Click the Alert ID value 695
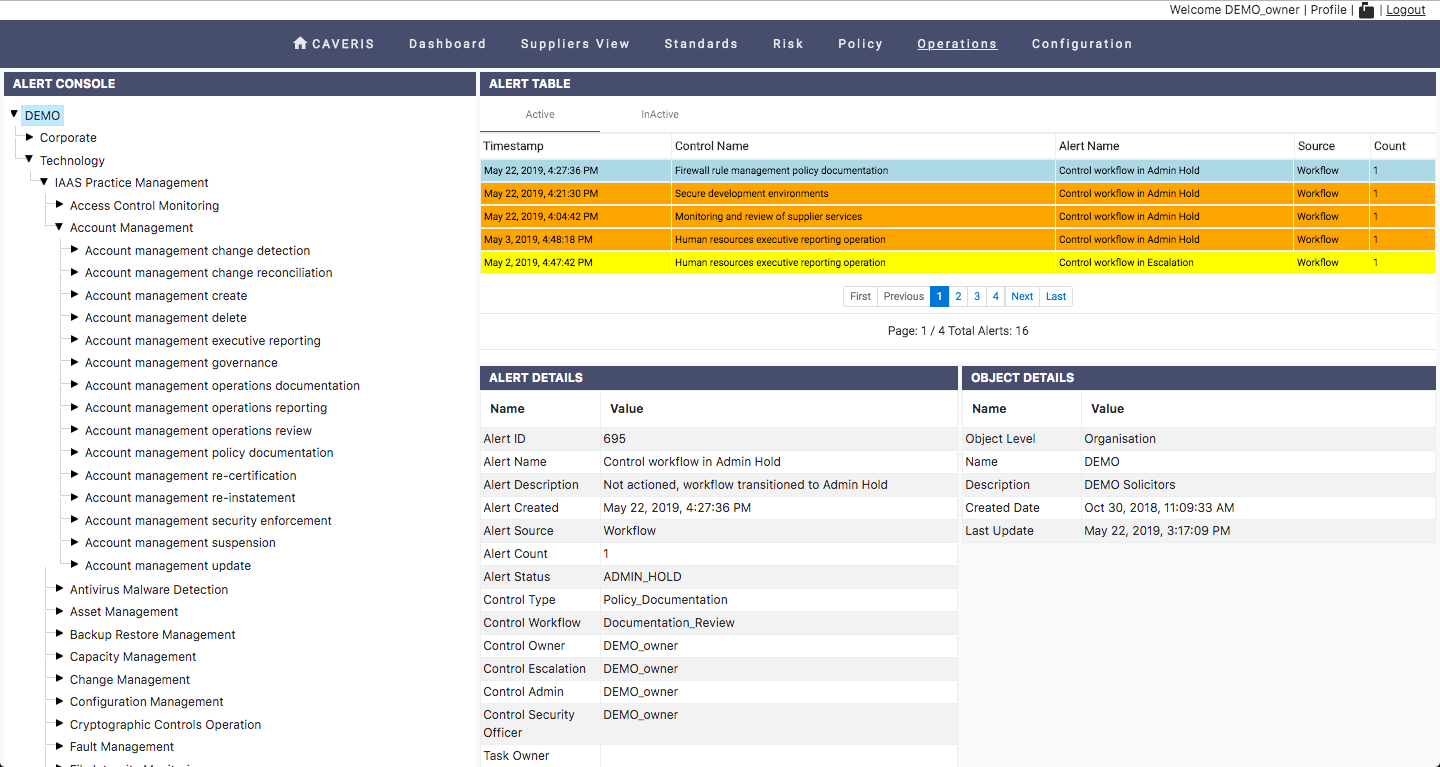 (614, 439)
